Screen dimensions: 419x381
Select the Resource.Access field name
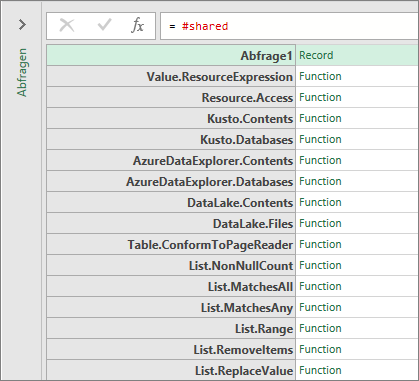(x=247, y=98)
